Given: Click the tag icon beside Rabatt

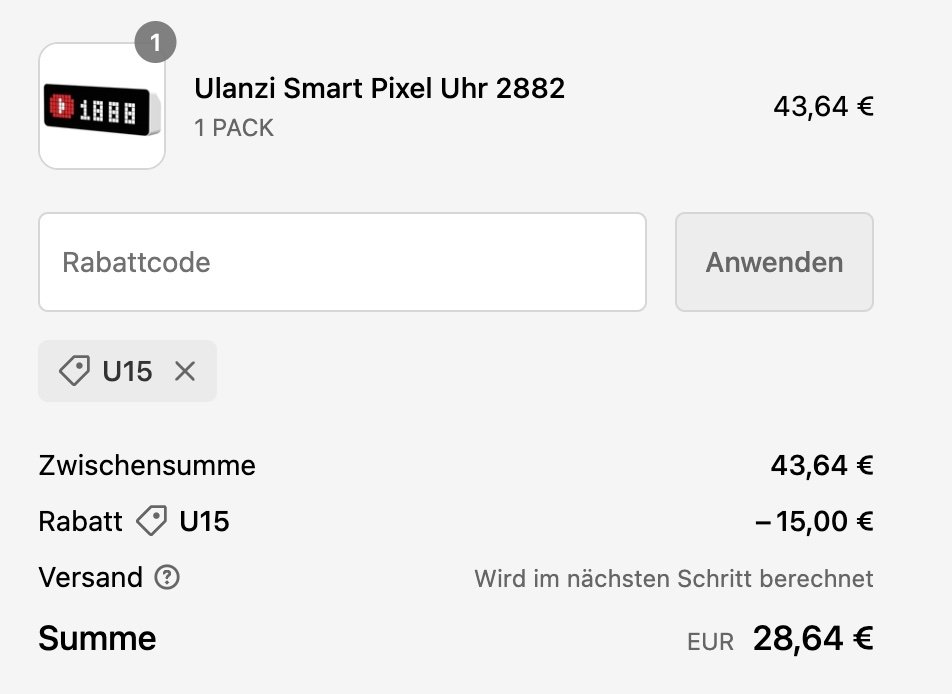Looking at the screenshot, I should 151,521.
